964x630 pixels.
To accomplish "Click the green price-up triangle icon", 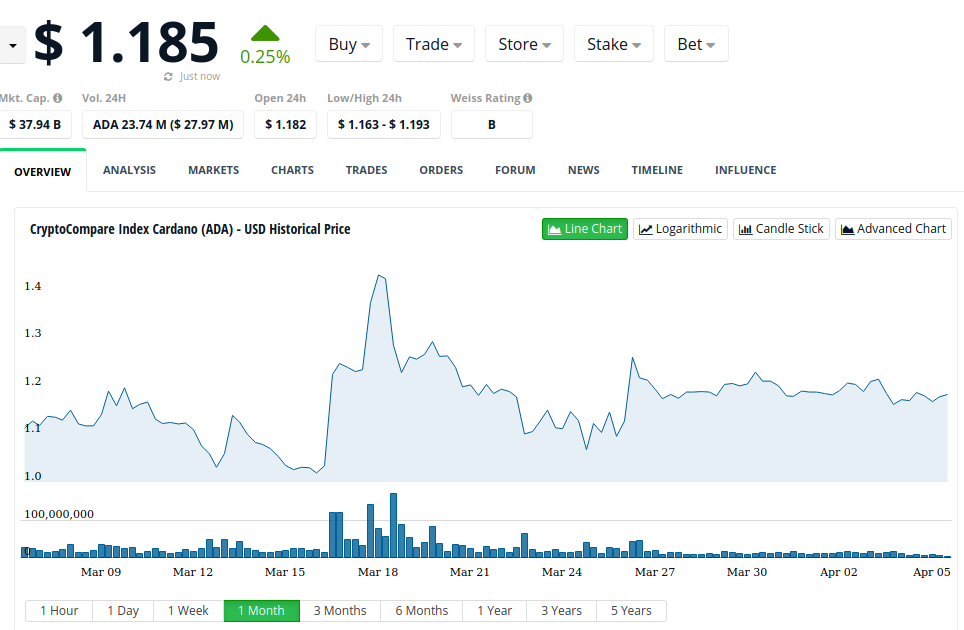I will (x=265, y=33).
